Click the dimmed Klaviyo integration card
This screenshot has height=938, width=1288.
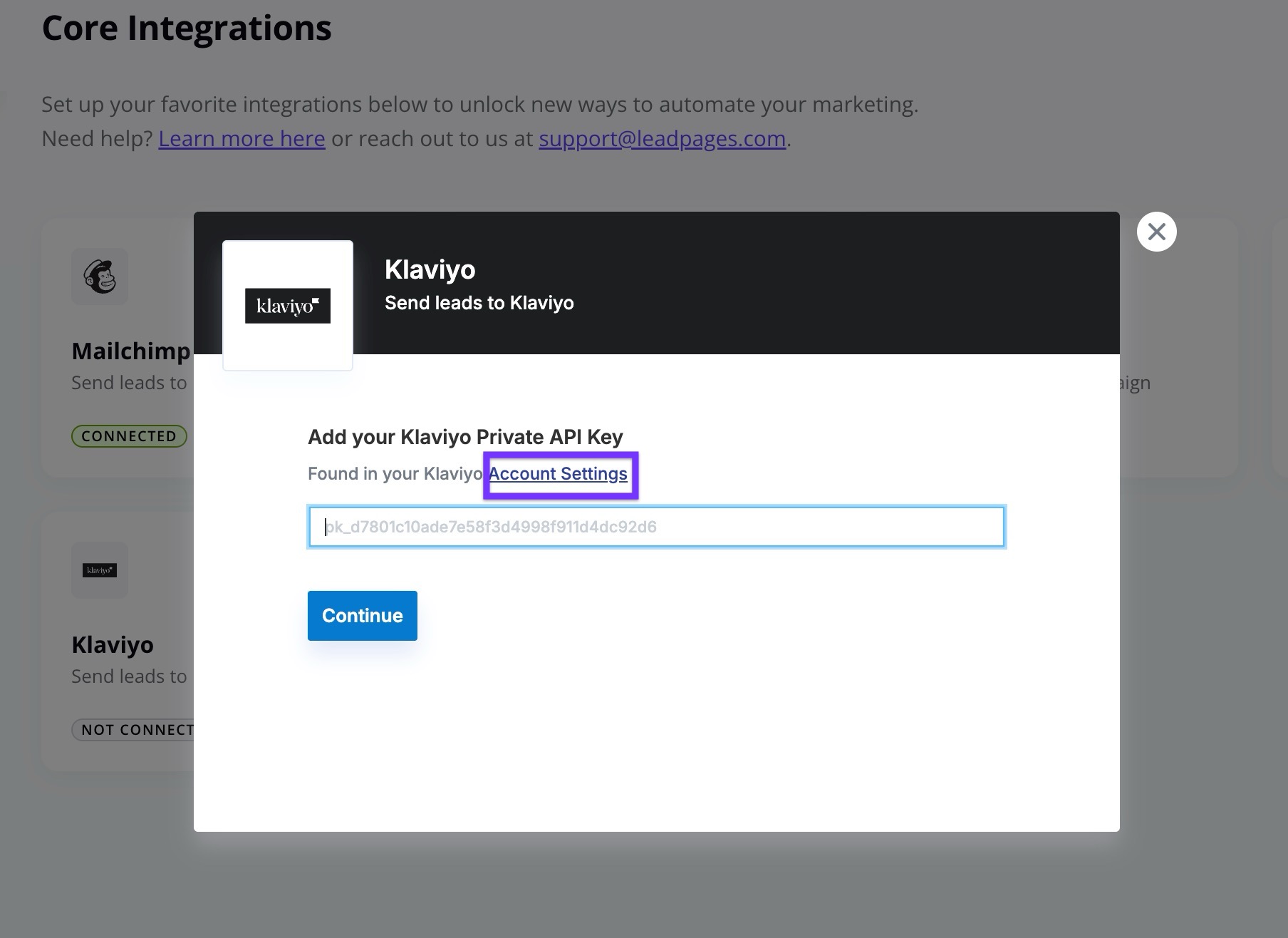click(x=116, y=641)
